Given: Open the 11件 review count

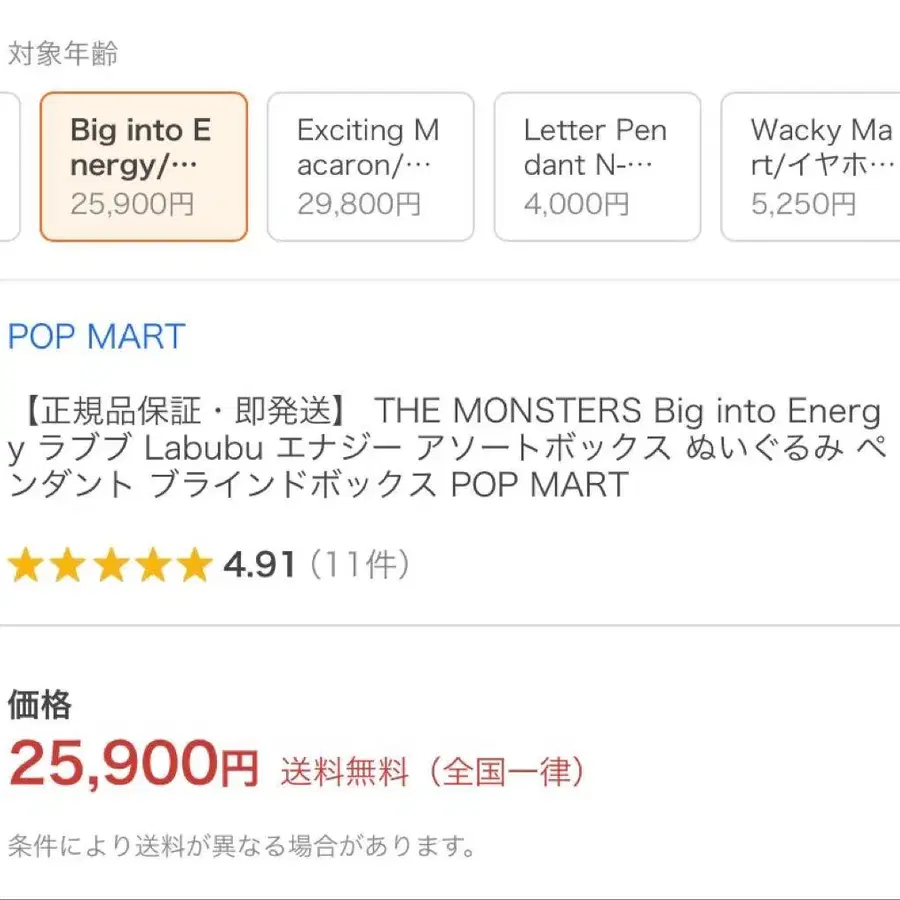Looking at the screenshot, I should (360, 566).
